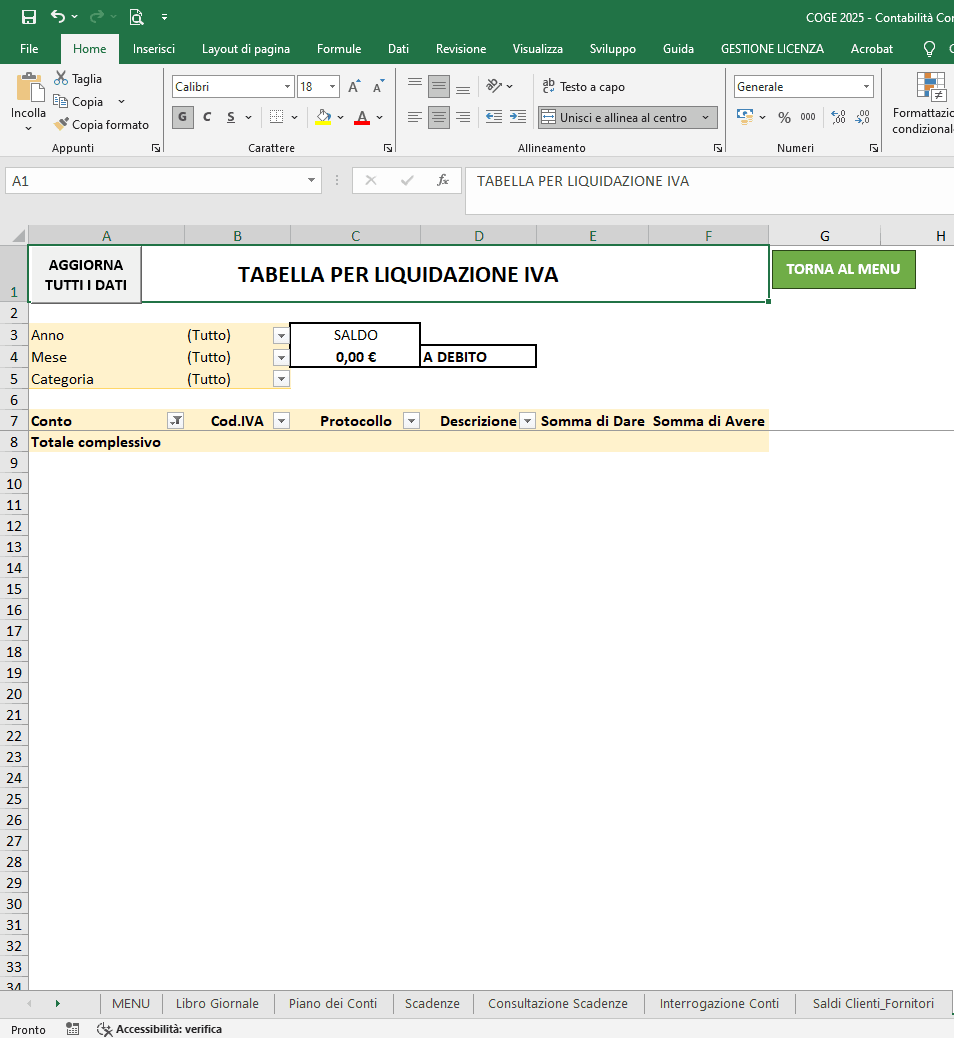Open text orientation options
The width and height of the screenshot is (954, 1038).
pos(499,86)
